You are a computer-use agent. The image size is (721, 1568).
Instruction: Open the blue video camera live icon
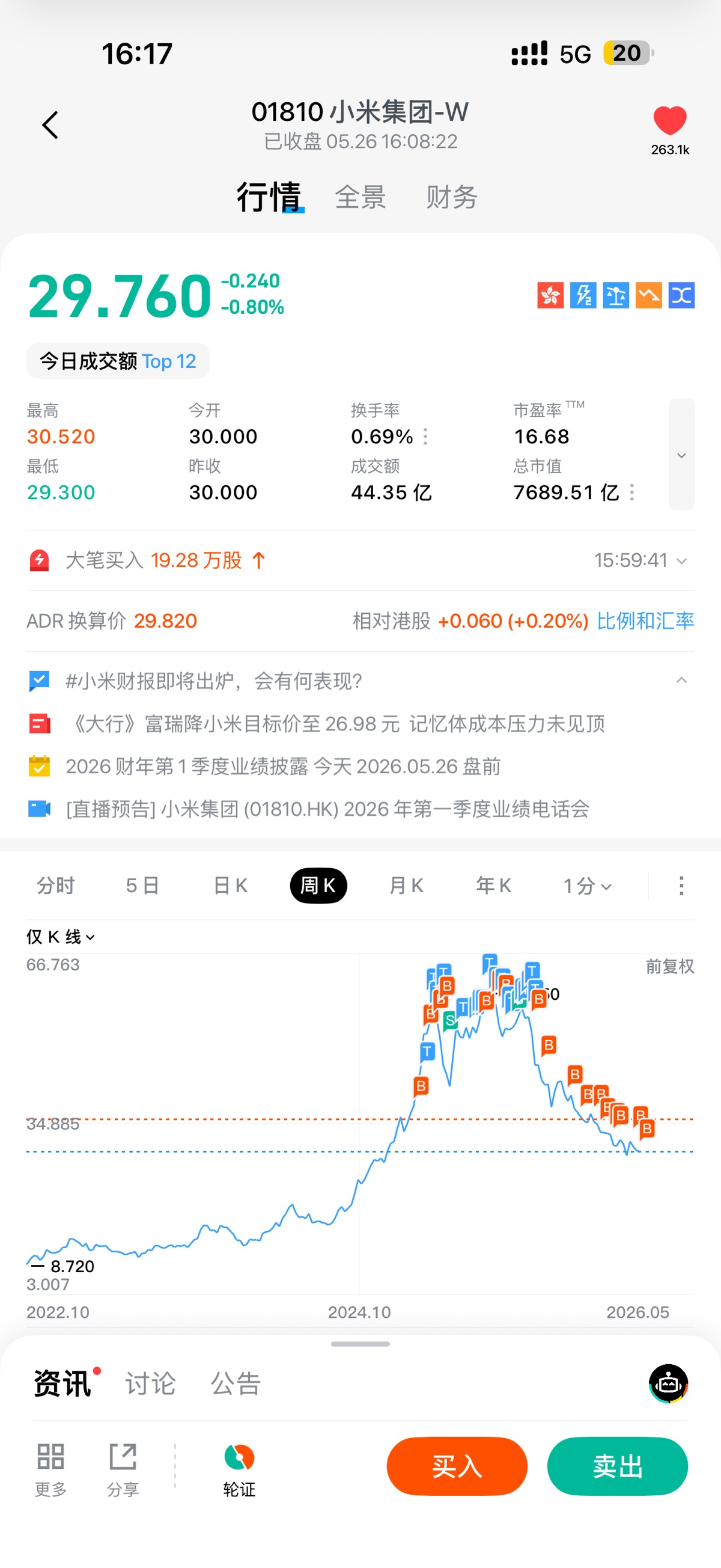coord(40,809)
